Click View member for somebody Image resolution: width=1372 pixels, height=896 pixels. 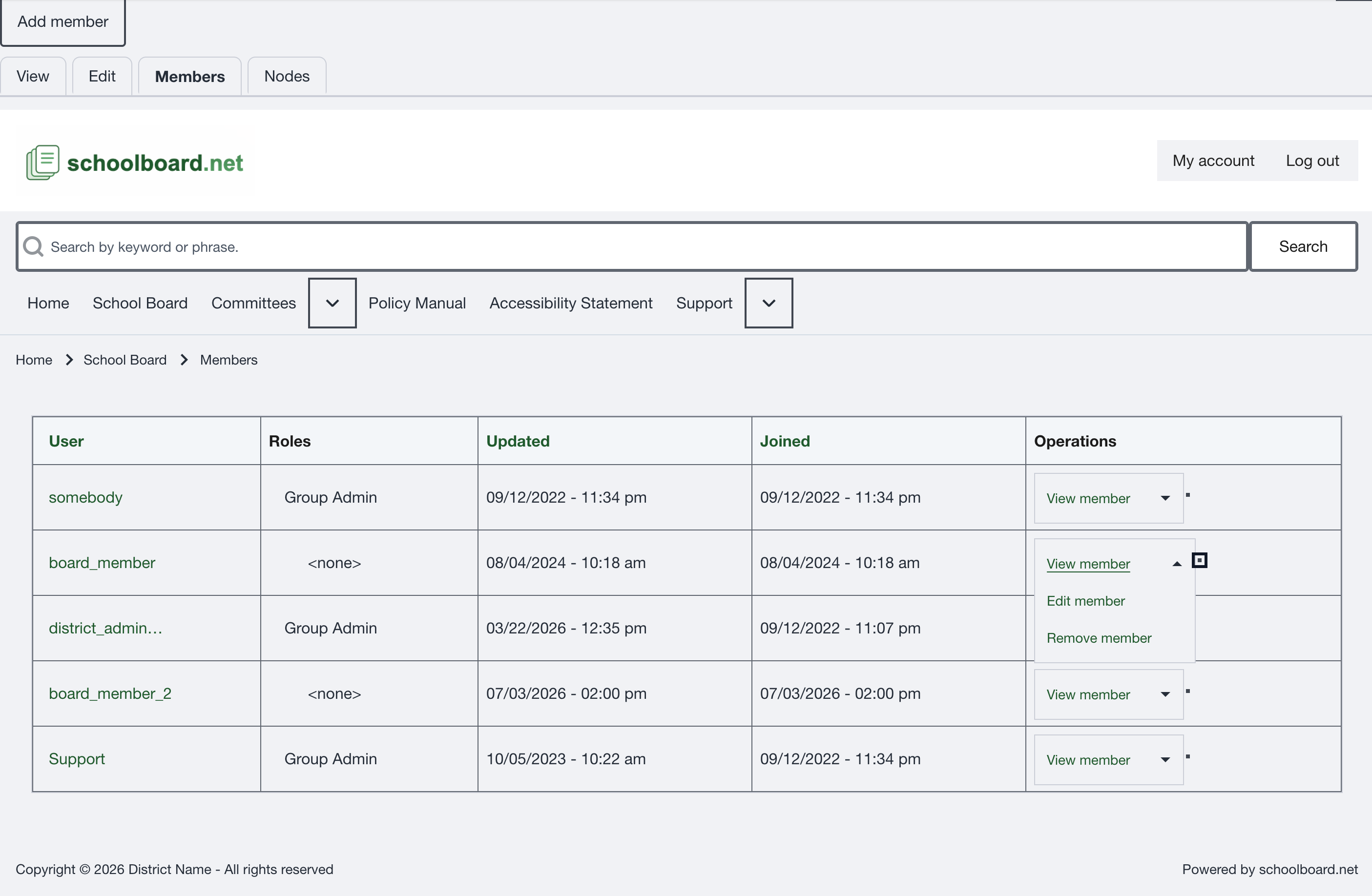coord(1088,498)
